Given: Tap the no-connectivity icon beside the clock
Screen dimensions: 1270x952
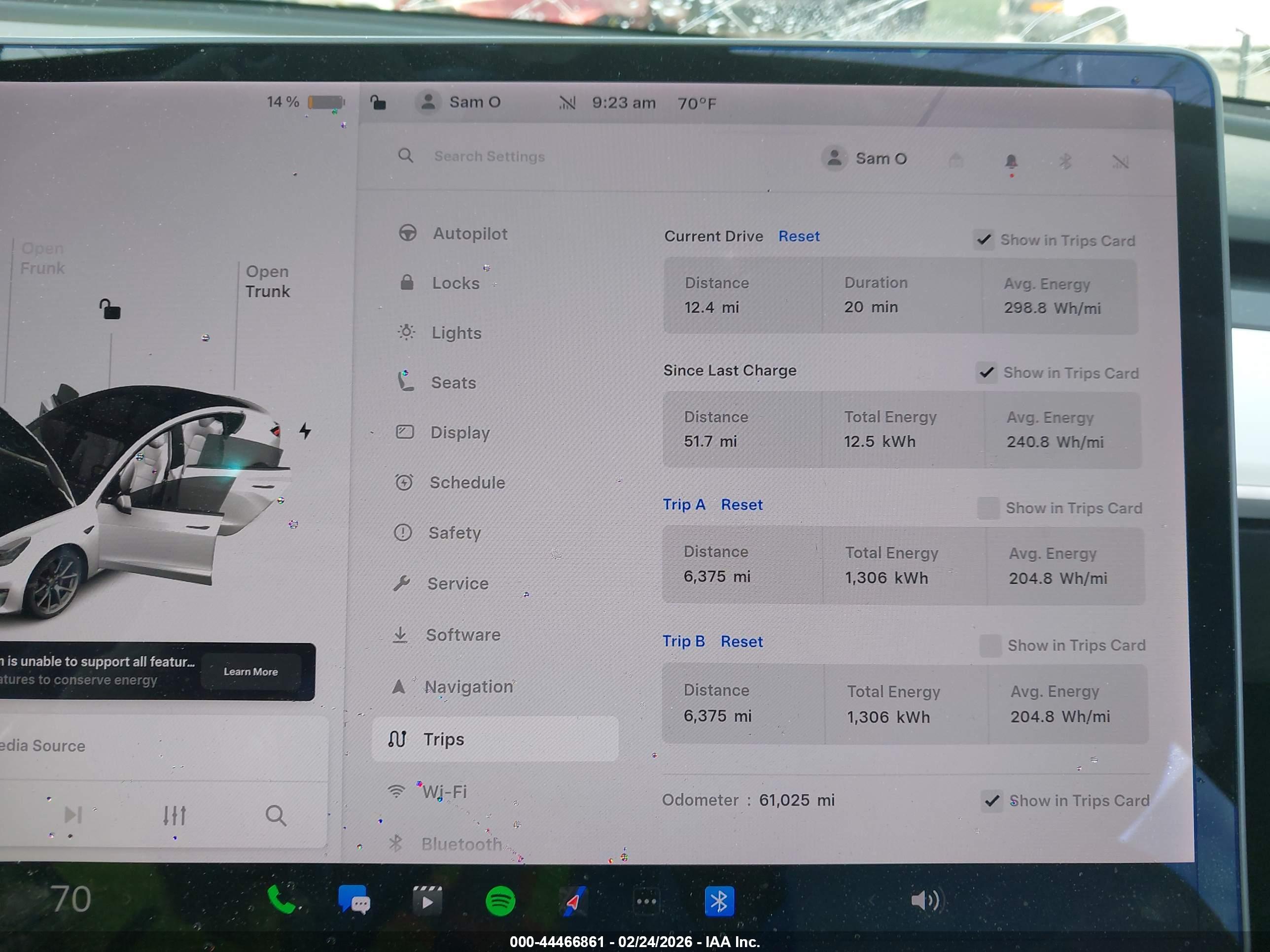Looking at the screenshot, I should [x=566, y=102].
